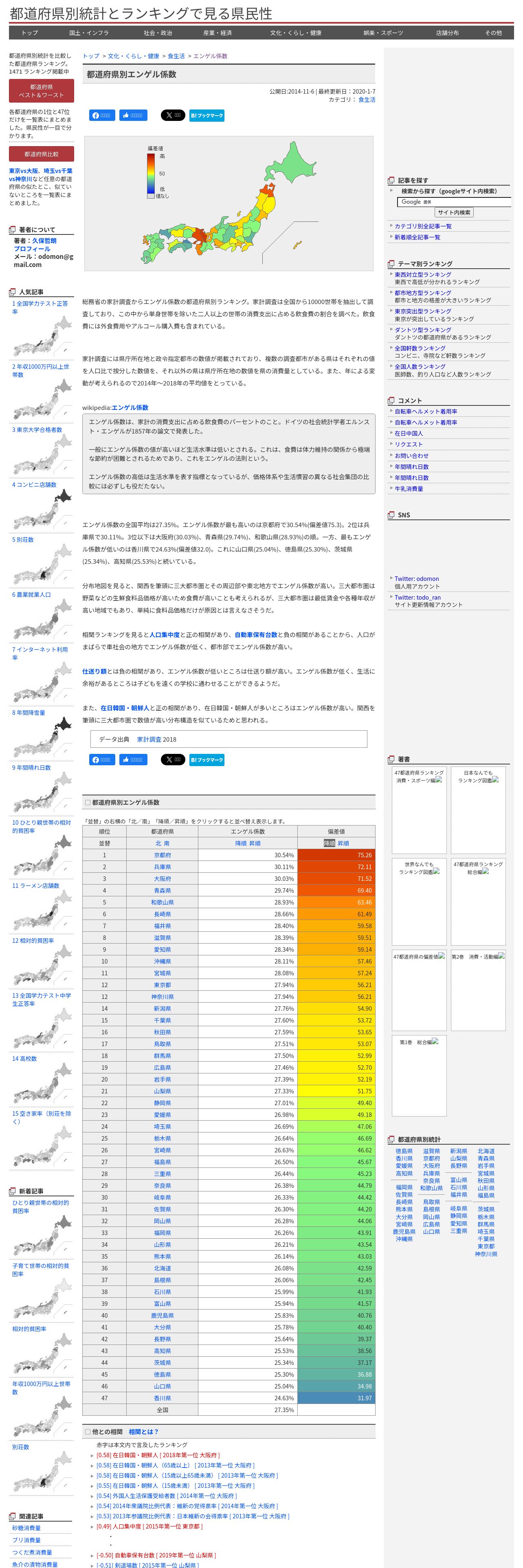Sort エンゲル係数 column by 降順
The height and width of the screenshot is (1568, 523).
point(241,843)
